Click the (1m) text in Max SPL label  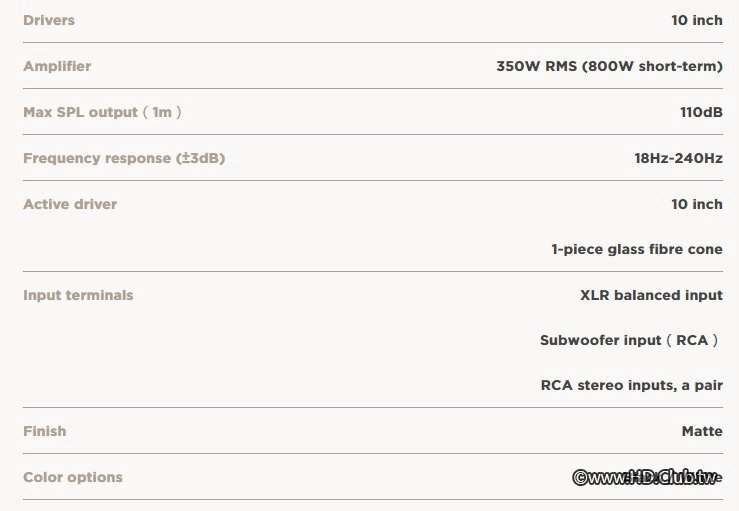[x=162, y=112]
